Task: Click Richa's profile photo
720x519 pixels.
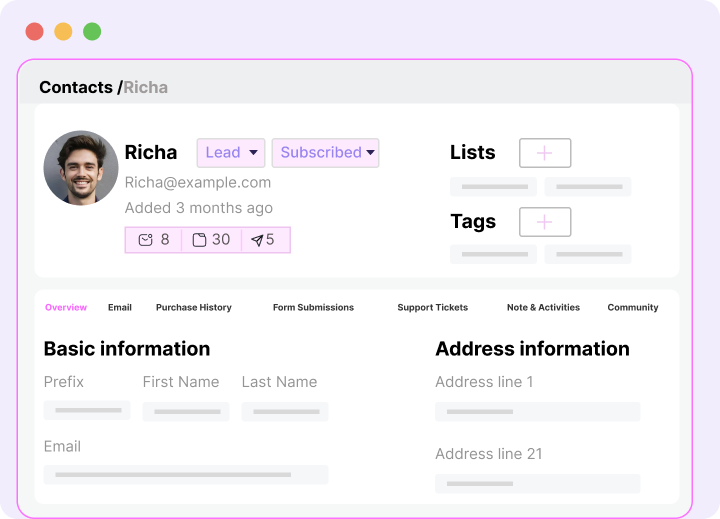Action: 81,168
